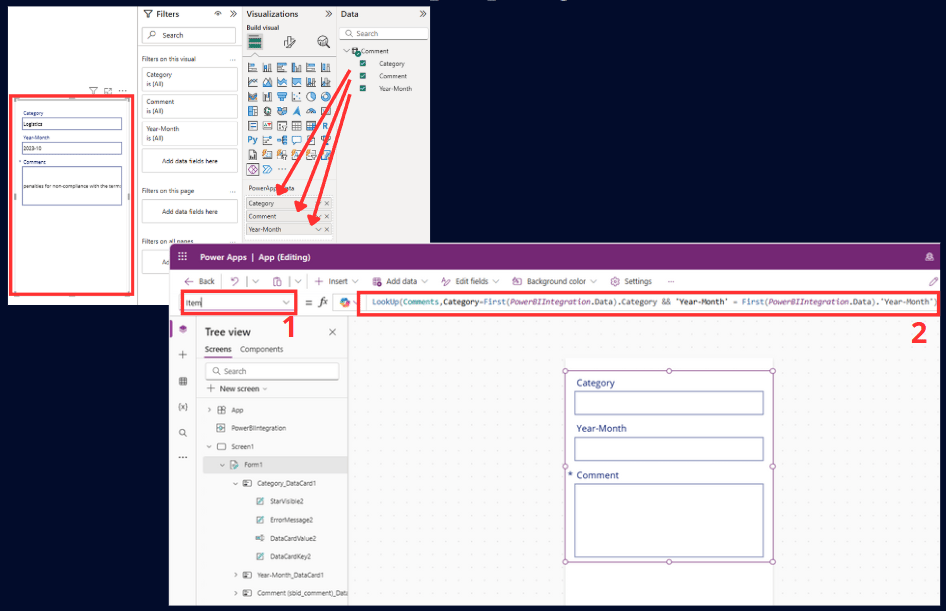The height and width of the screenshot is (611, 946).
Task: Collapse the Screen1 node
Action: point(209,446)
